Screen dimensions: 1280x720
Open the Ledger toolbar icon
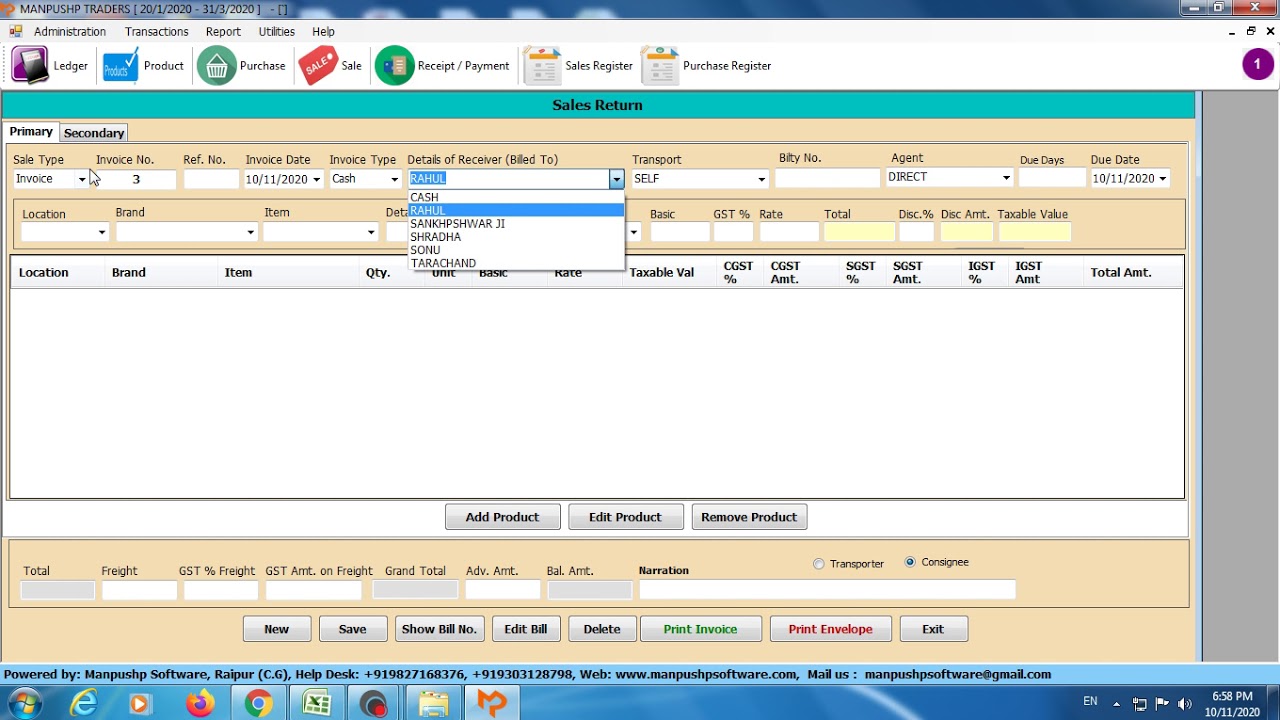point(30,66)
